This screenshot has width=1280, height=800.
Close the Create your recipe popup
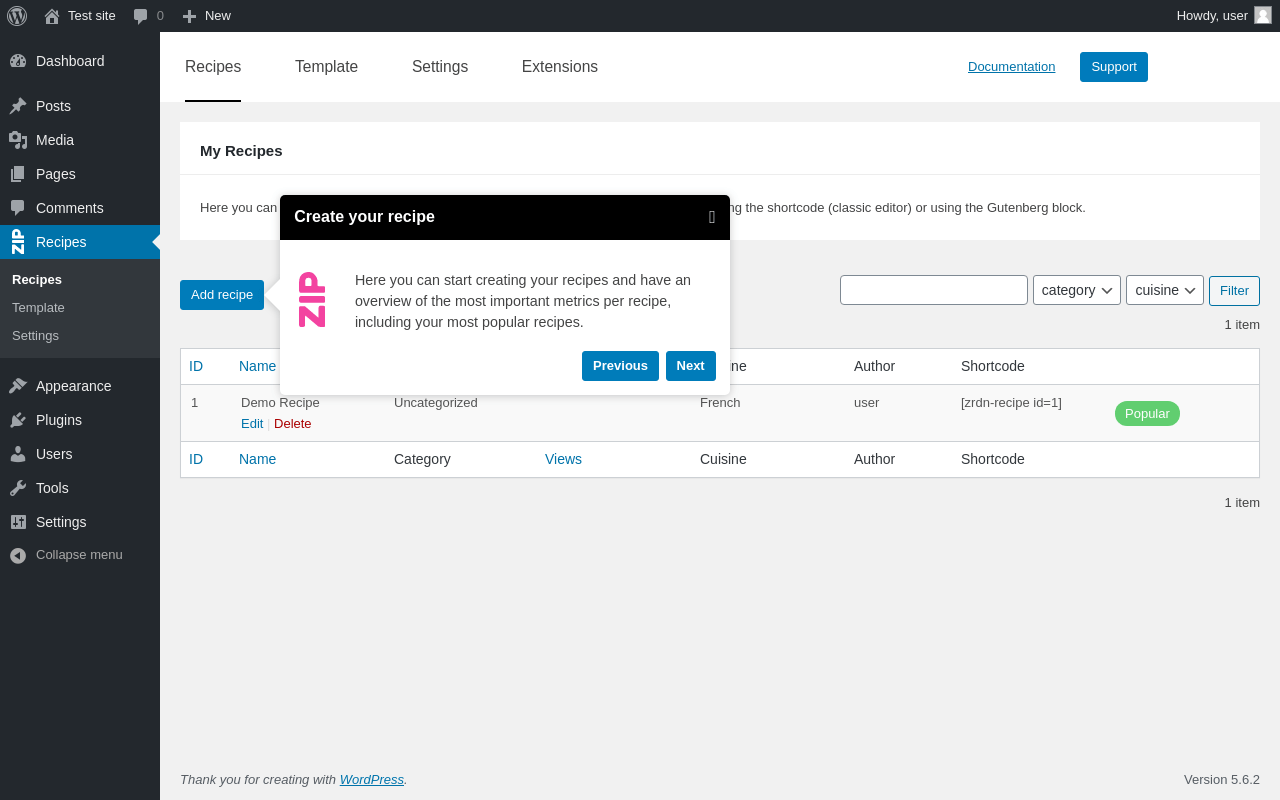(x=712, y=217)
